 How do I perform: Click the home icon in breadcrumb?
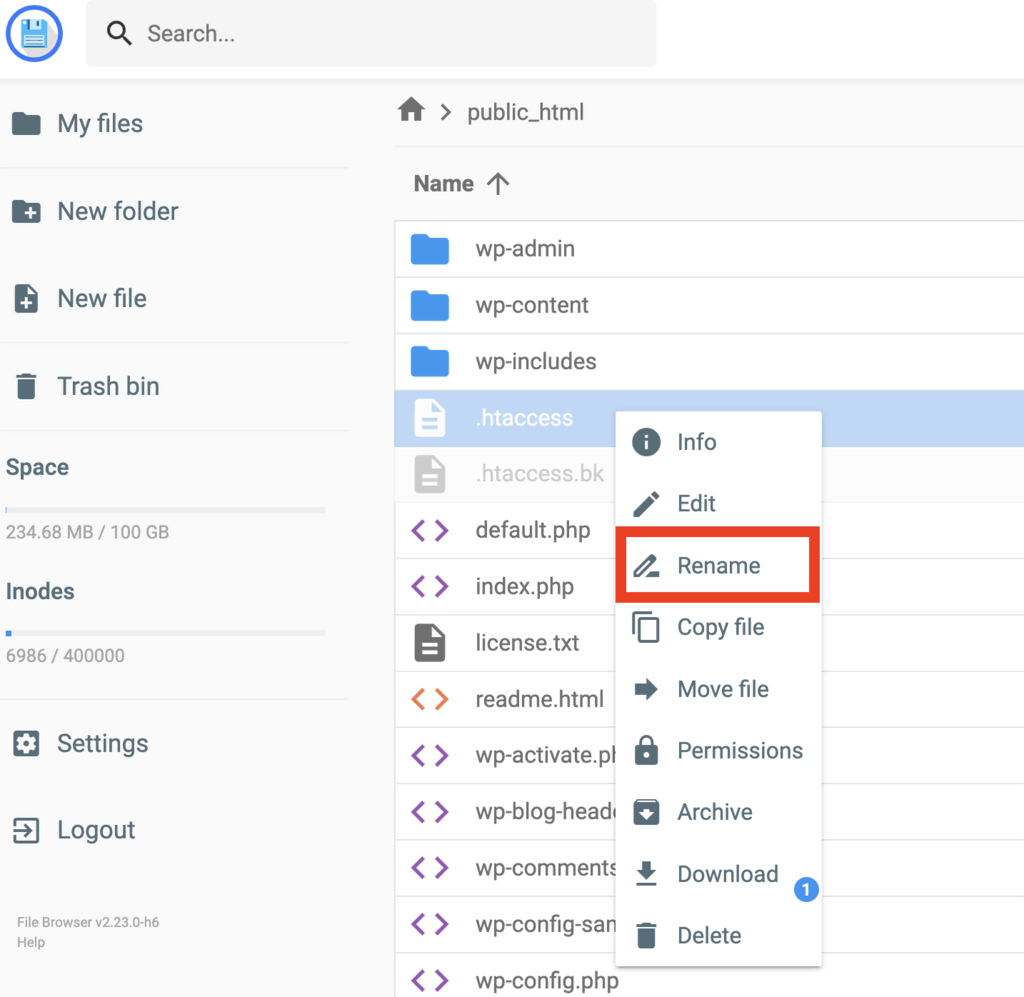click(x=411, y=111)
